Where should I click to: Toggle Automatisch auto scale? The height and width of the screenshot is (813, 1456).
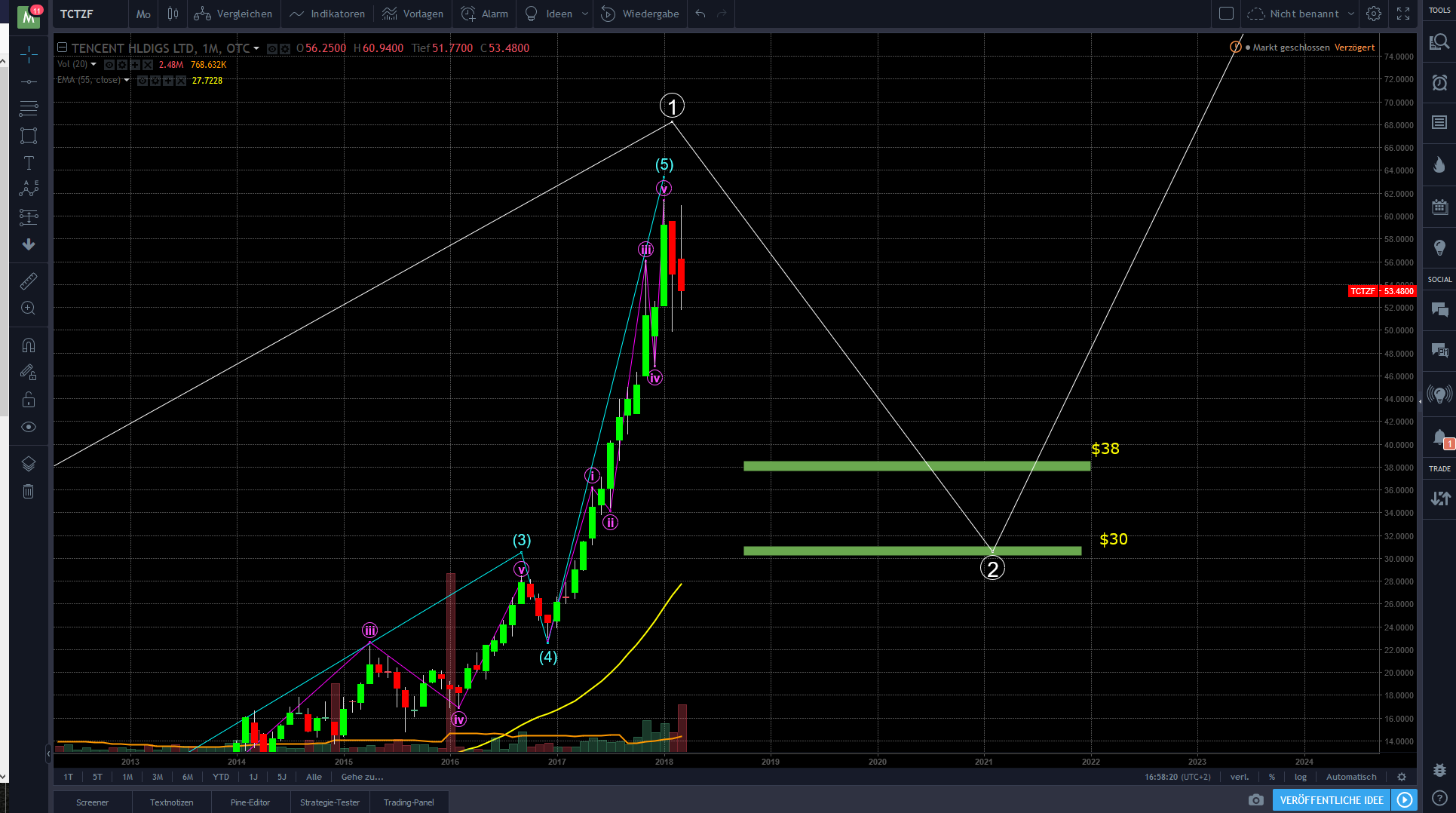point(1351,777)
